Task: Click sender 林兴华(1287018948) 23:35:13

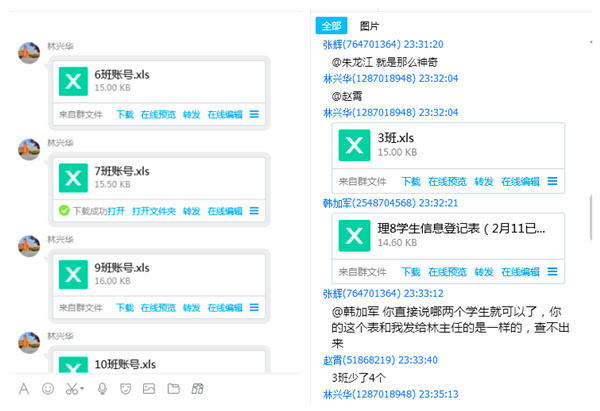Action: tap(390, 394)
